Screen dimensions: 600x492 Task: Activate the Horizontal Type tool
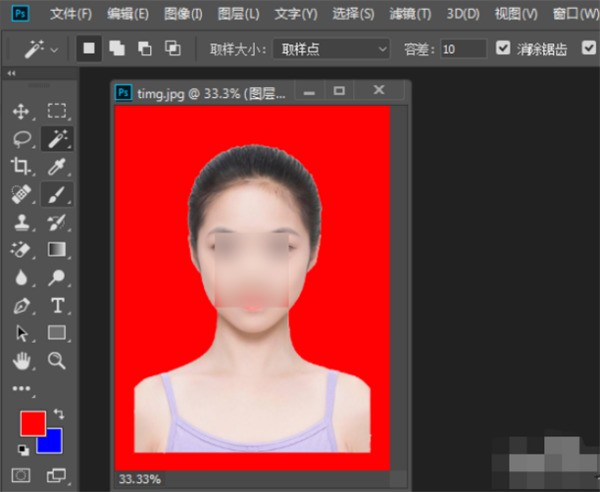click(x=57, y=305)
